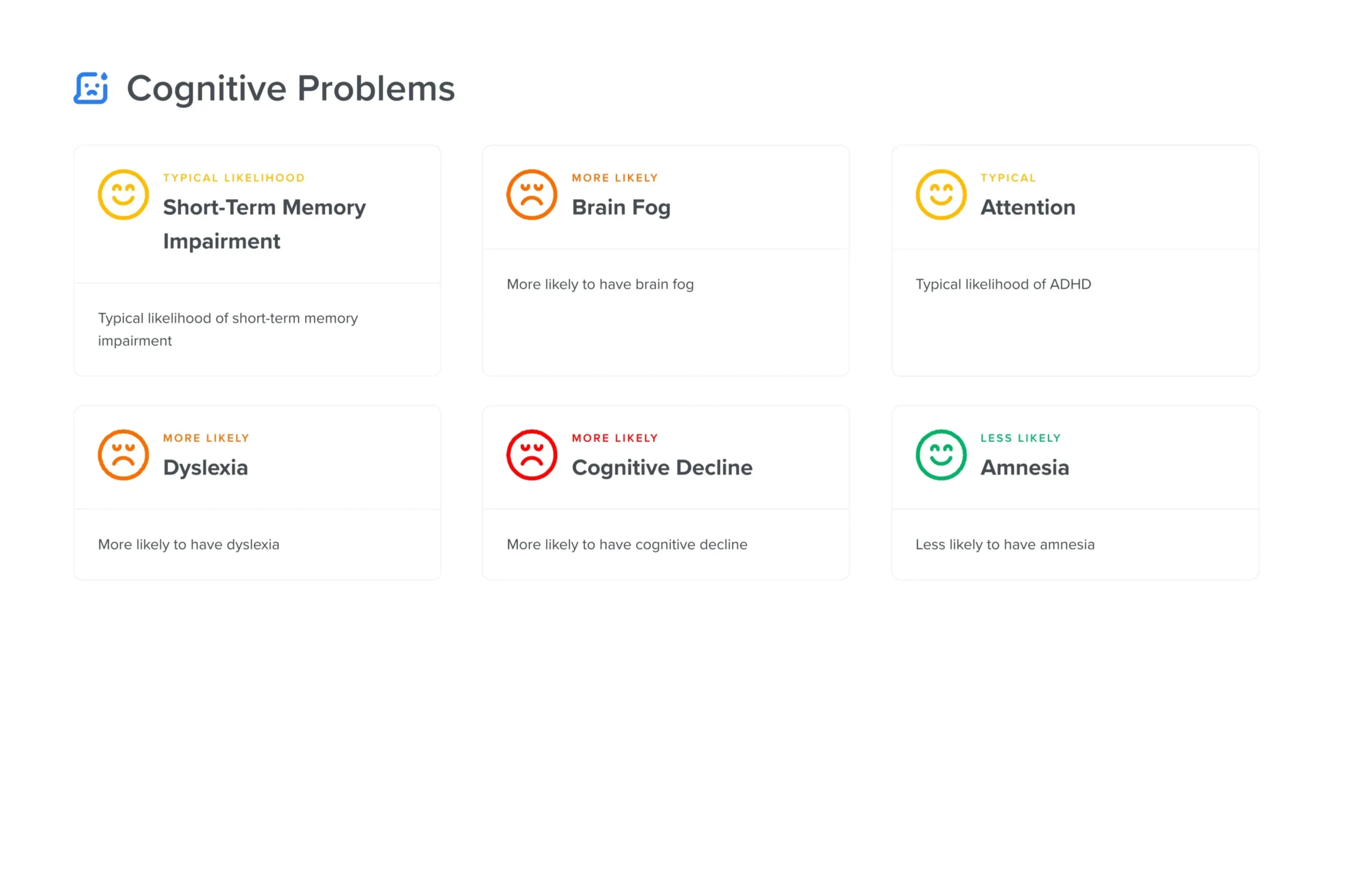Select the Attention card heading
The width and height of the screenshot is (1345, 896).
coord(1027,207)
